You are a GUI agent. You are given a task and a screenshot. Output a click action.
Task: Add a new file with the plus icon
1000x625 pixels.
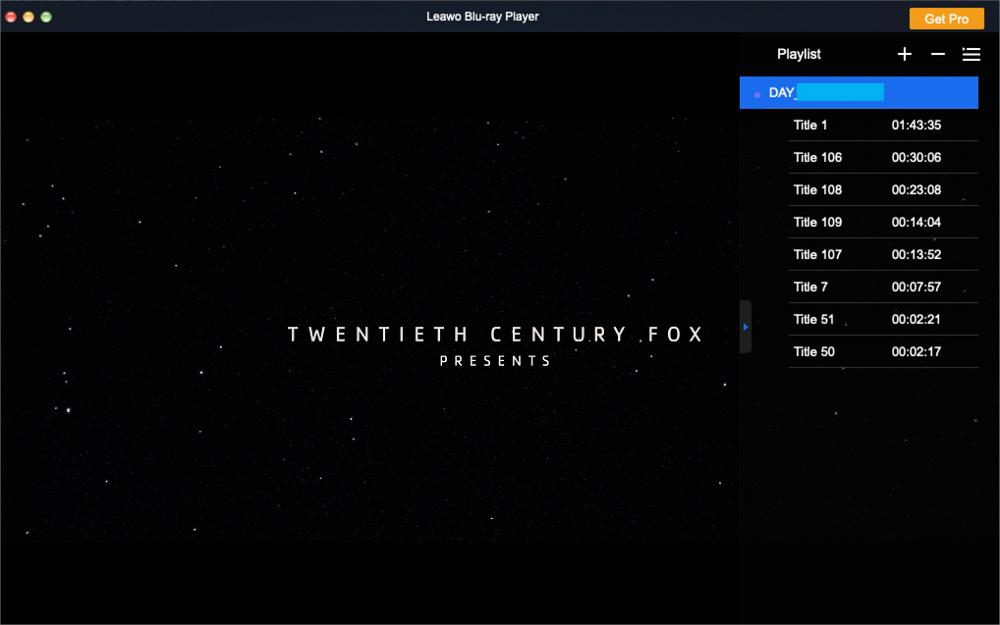coord(904,54)
